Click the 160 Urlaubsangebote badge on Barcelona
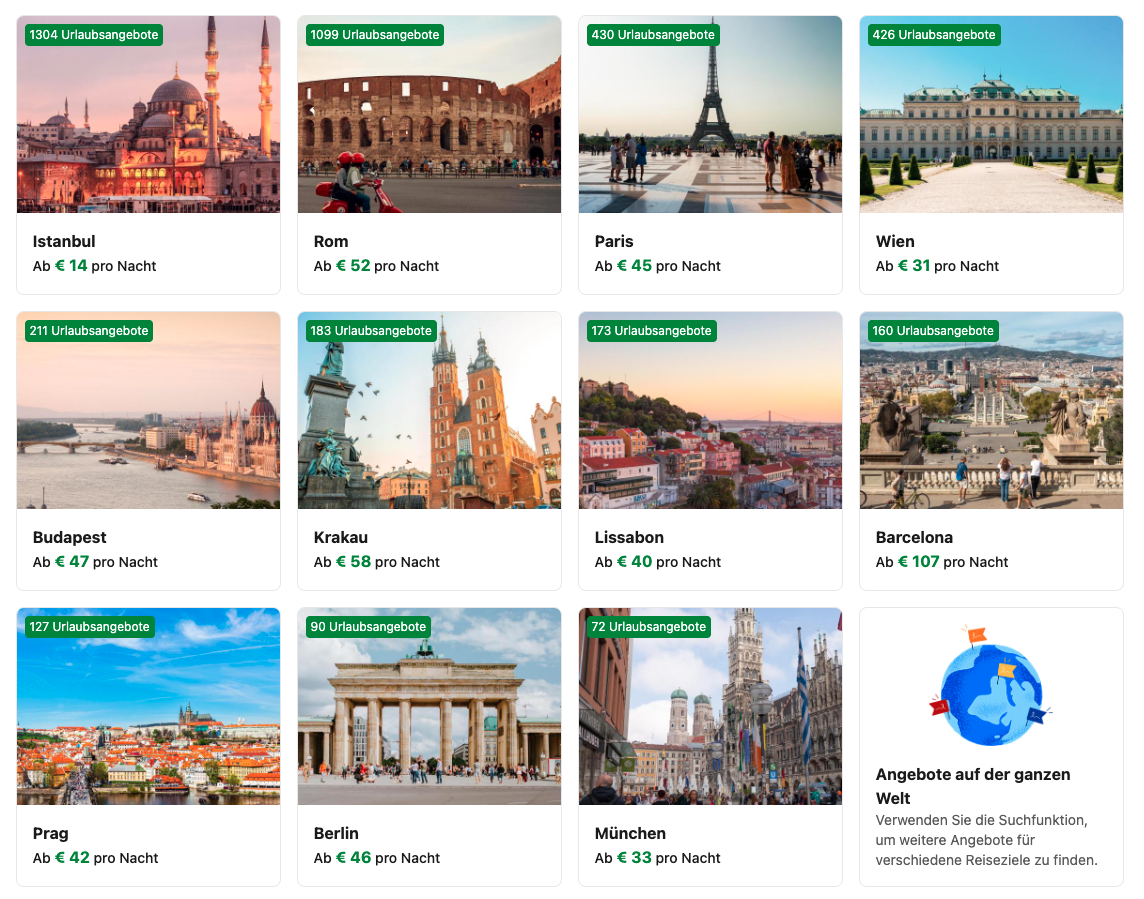Image resolution: width=1144 pixels, height=899 pixels. click(x=933, y=331)
